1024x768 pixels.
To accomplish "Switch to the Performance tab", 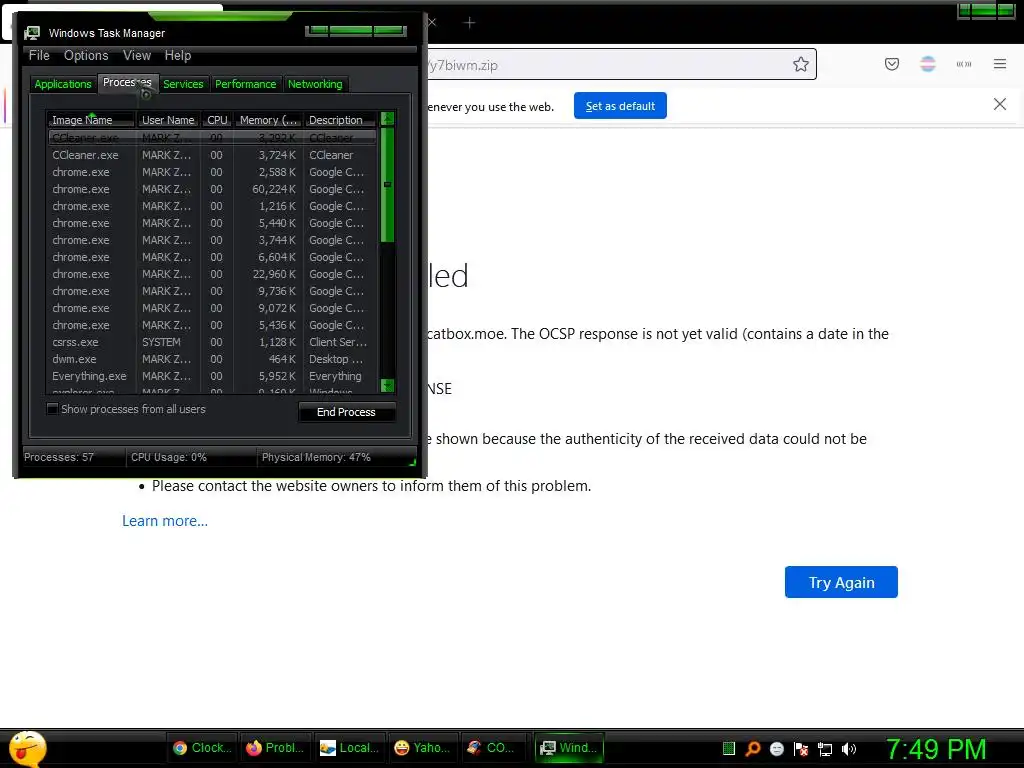I will tap(246, 84).
